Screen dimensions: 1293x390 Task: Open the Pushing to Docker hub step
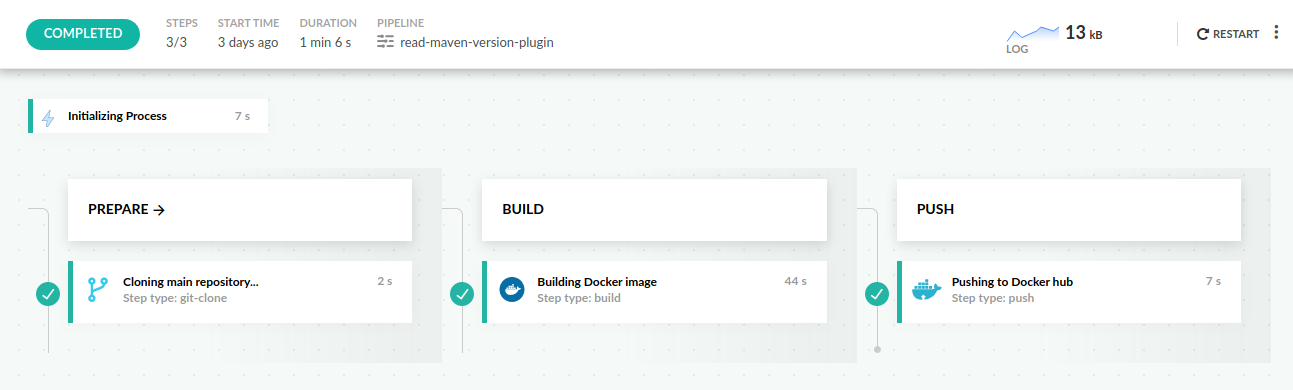click(x=1069, y=292)
